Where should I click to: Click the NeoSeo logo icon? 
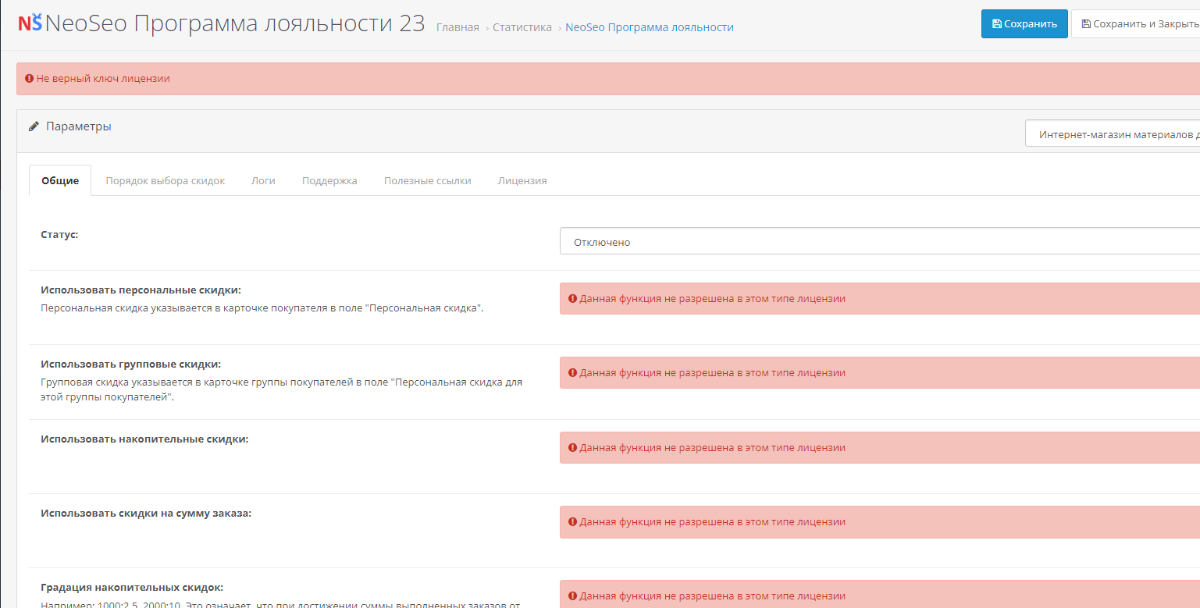pos(29,23)
